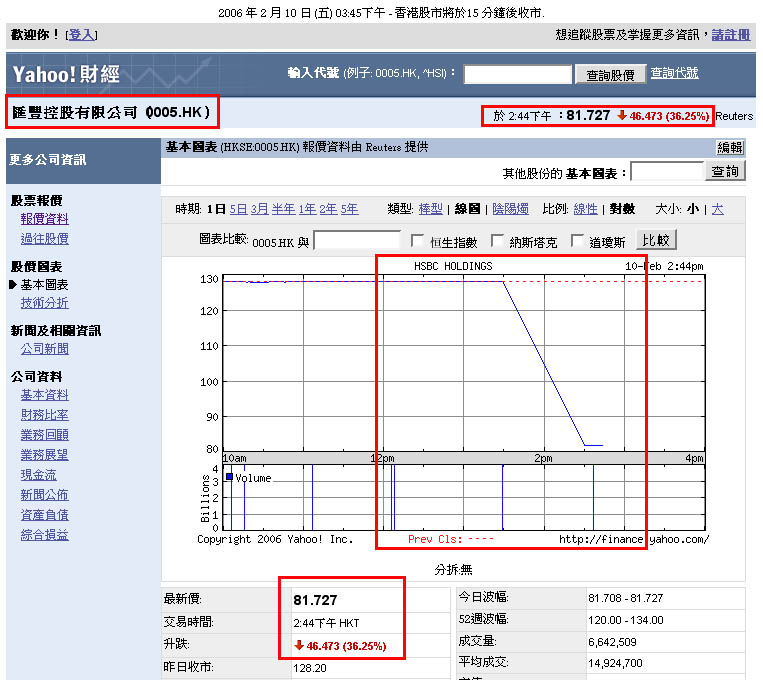
Task: Open 業務回顧 in the sidebar
Action: (x=44, y=435)
